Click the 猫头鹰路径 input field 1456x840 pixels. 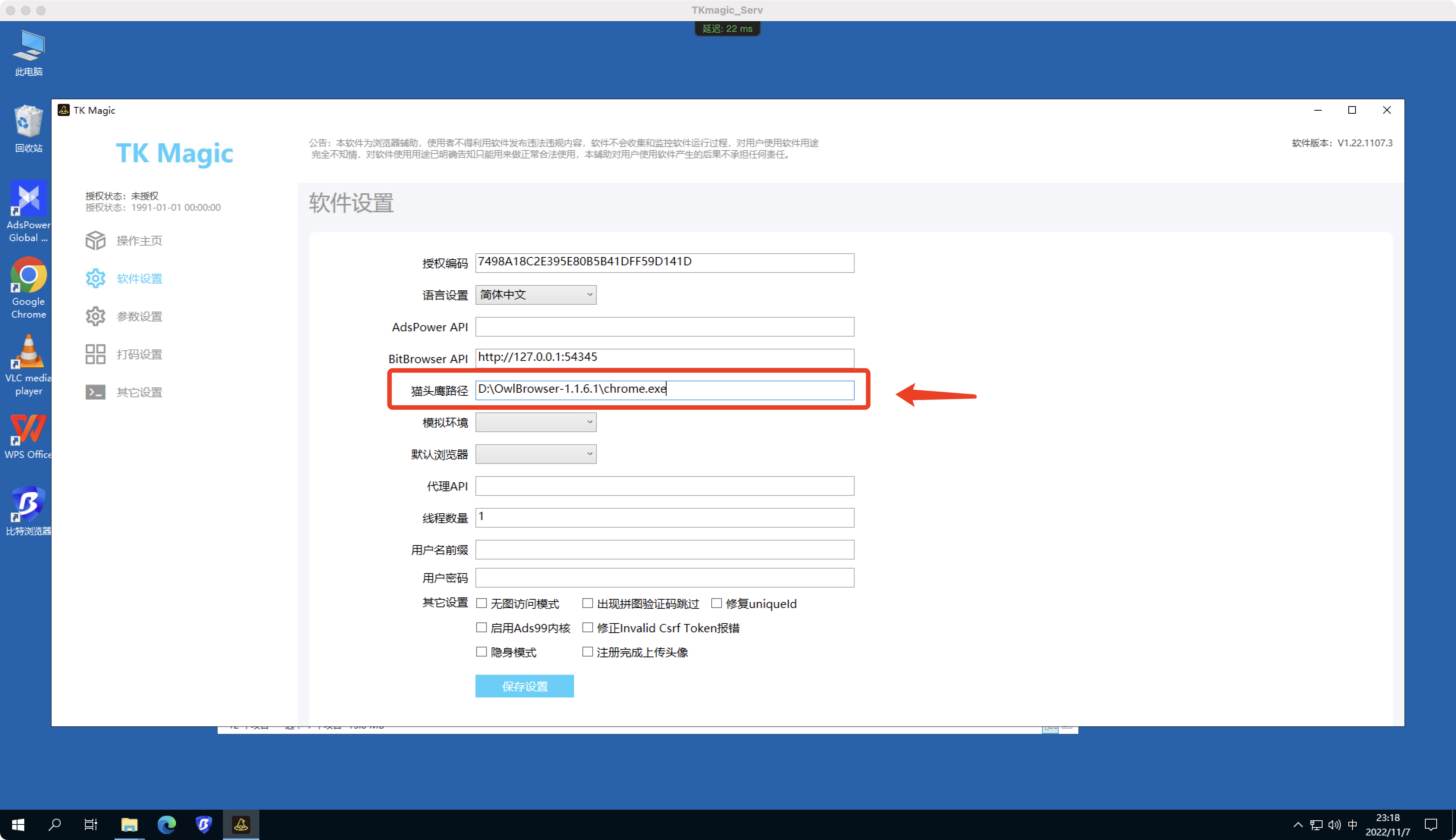click(x=664, y=389)
